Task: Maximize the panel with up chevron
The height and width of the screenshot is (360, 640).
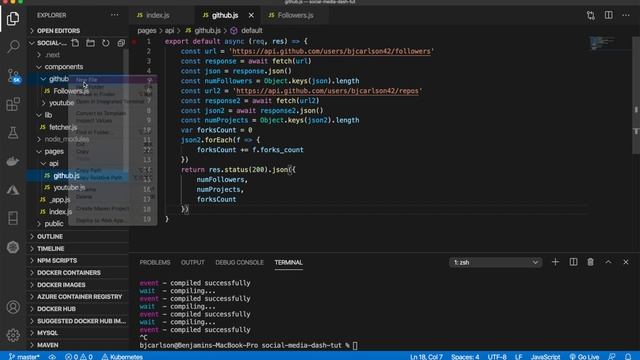Action: click(608, 262)
